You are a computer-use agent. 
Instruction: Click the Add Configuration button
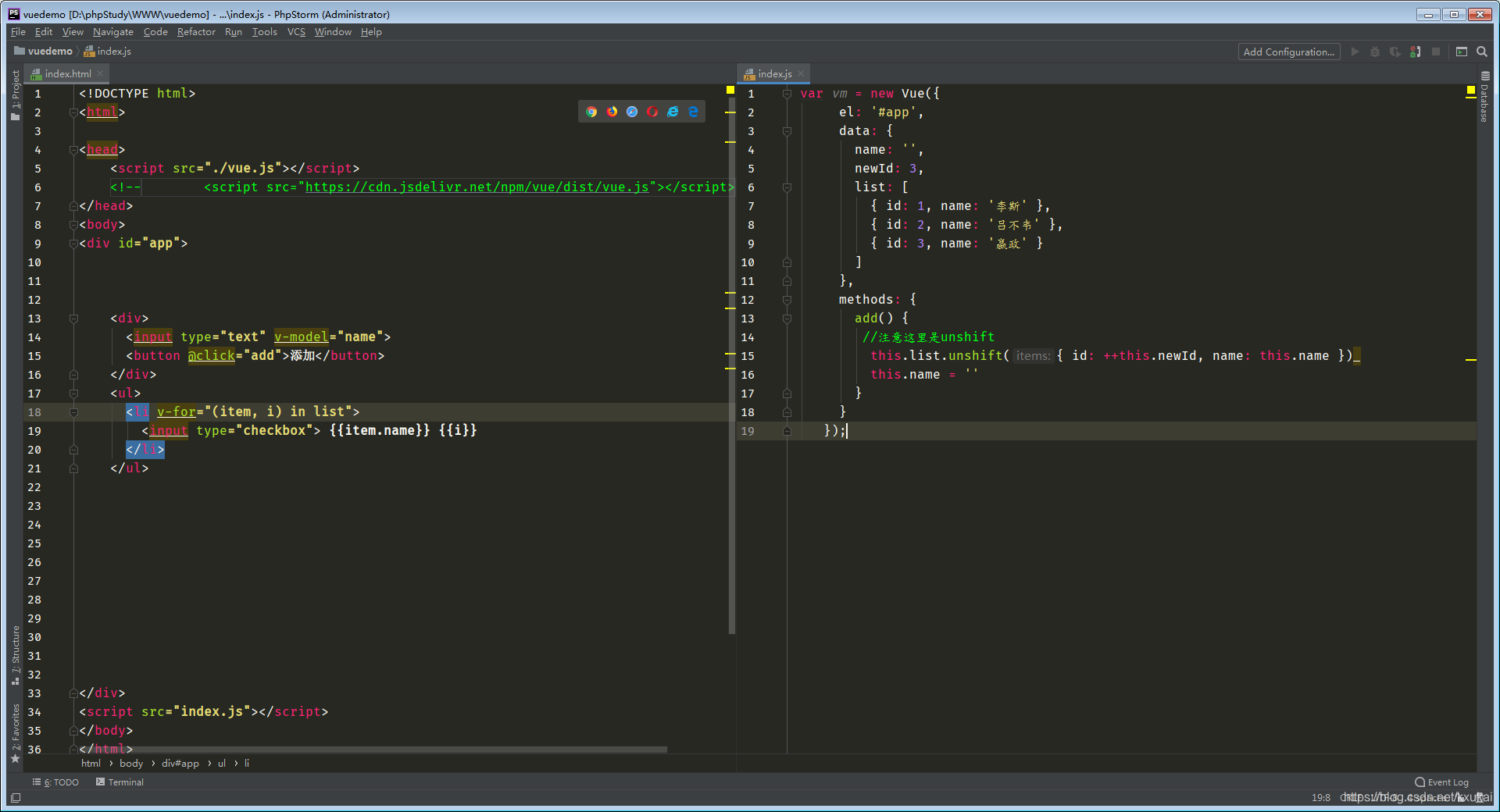[1288, 52]
